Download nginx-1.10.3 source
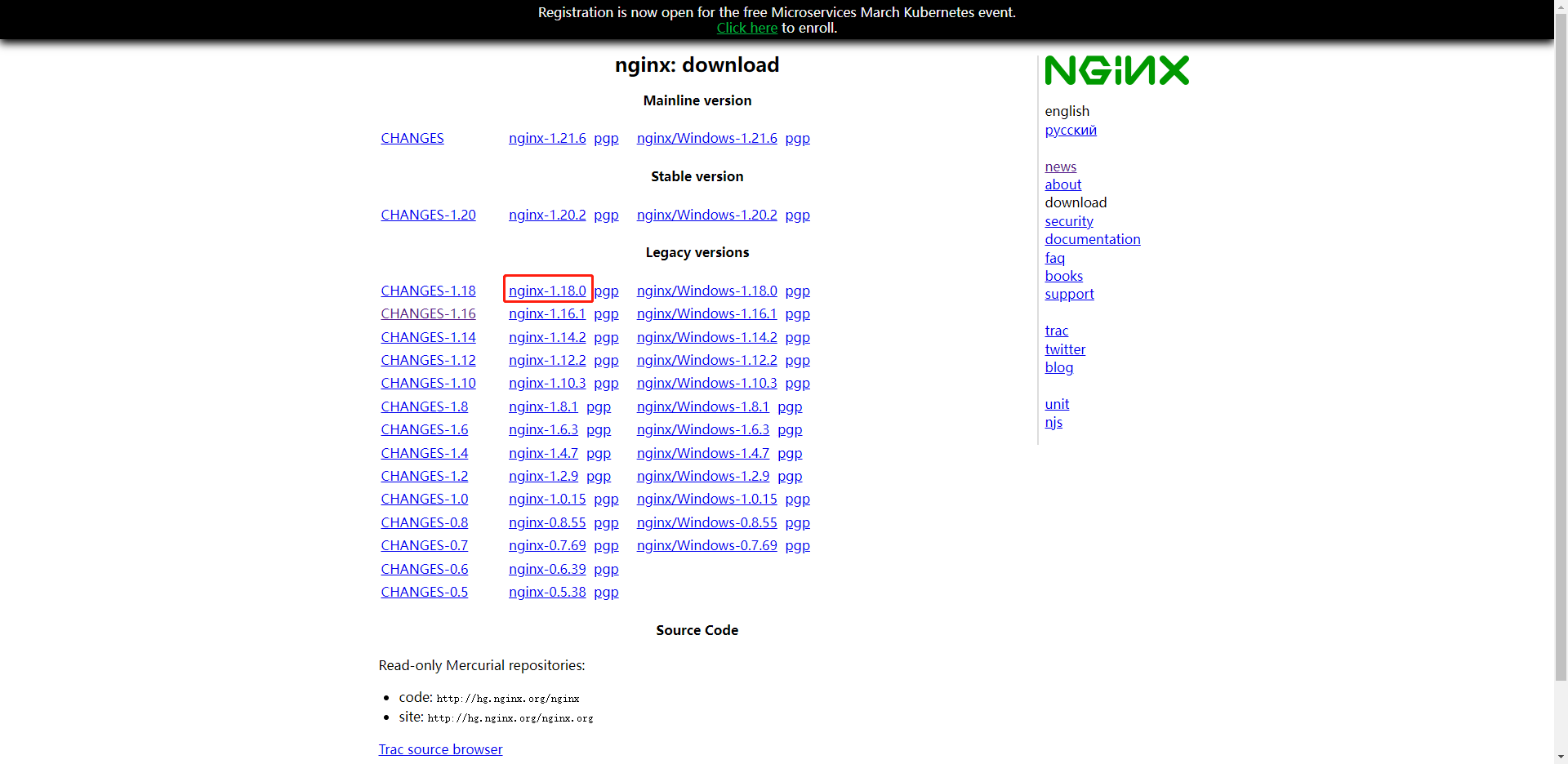 pos(547,383)
